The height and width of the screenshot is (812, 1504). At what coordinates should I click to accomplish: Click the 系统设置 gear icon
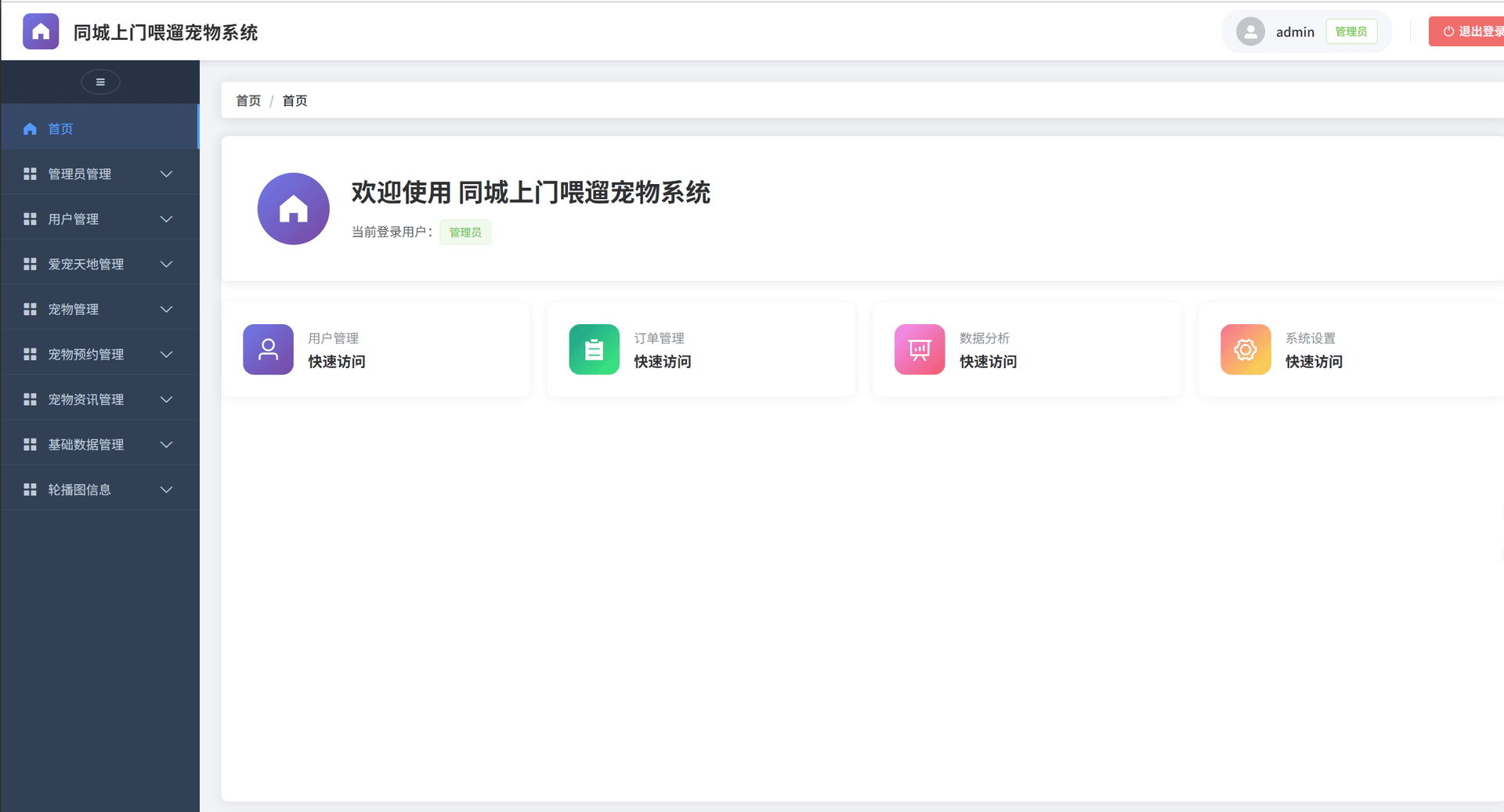tap(1245, 349)
